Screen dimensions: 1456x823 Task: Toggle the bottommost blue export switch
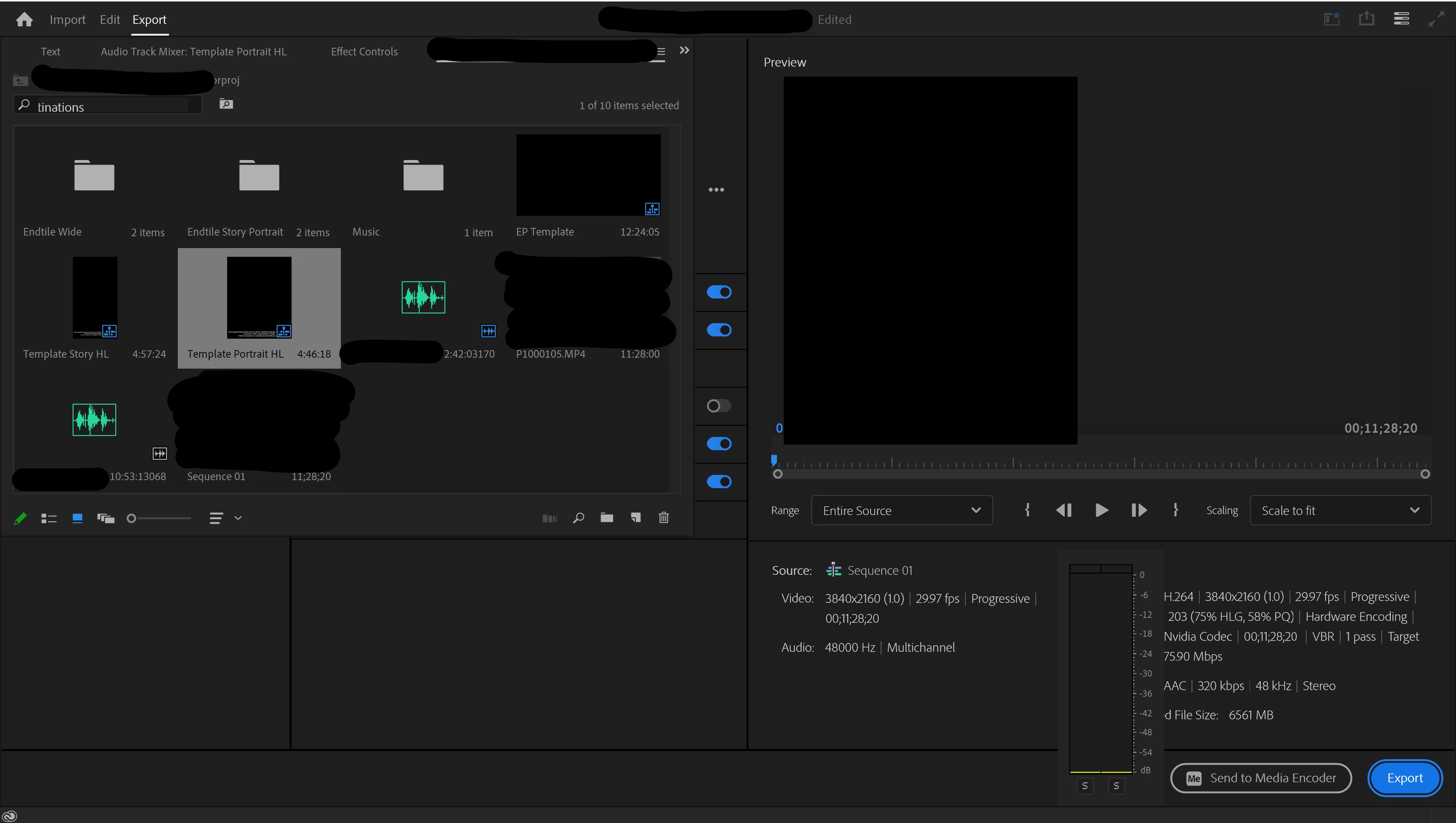point(719,482)
